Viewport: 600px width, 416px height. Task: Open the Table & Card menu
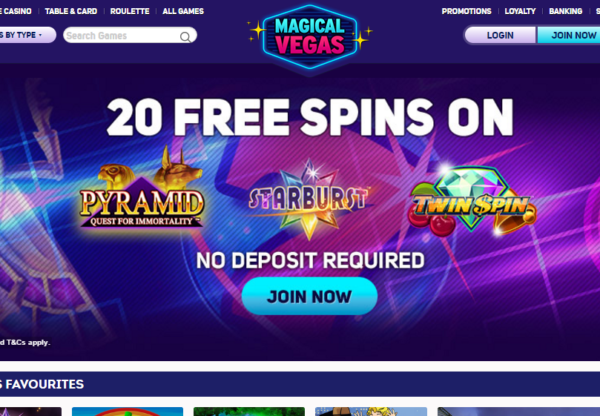pos(71,11)
